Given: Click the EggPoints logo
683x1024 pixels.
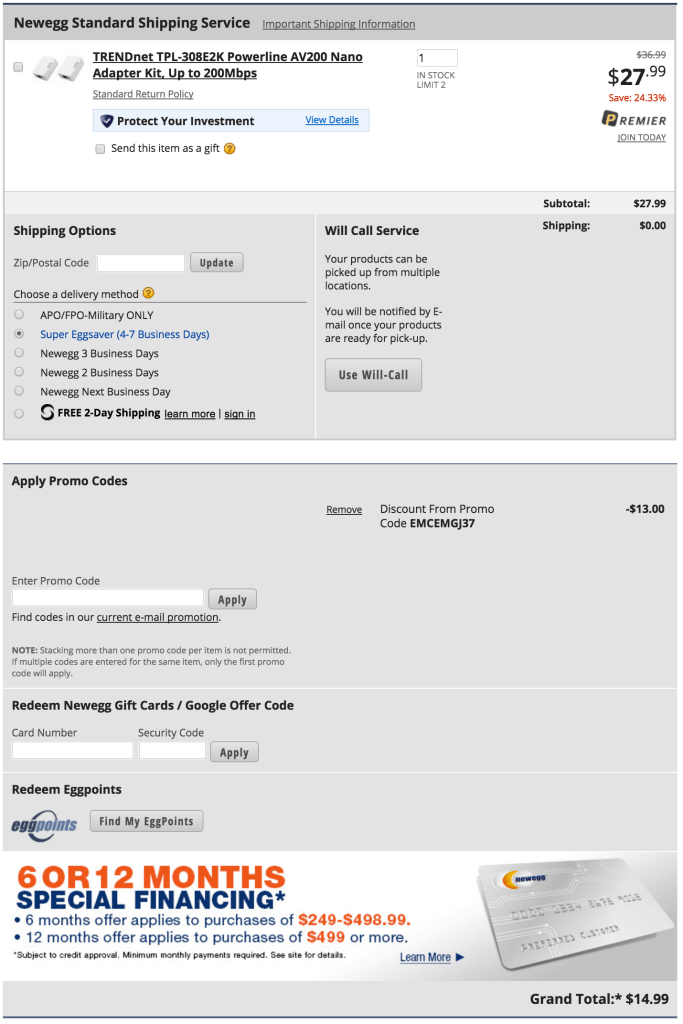Looking at the screenshot, I should (x=44, y=824).
